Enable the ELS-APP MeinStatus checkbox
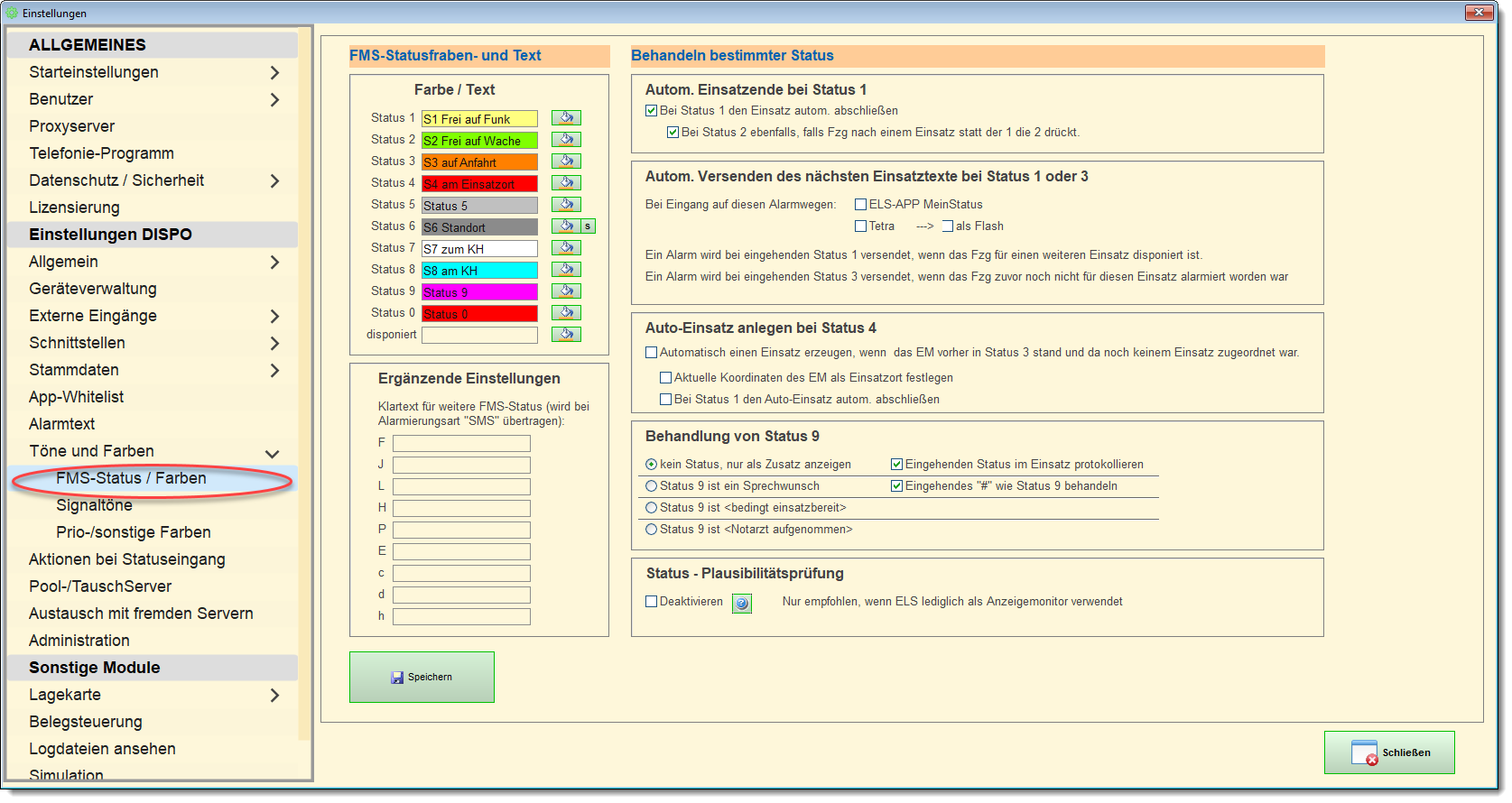Viewport: 1512px width, 803px height. 861,205
